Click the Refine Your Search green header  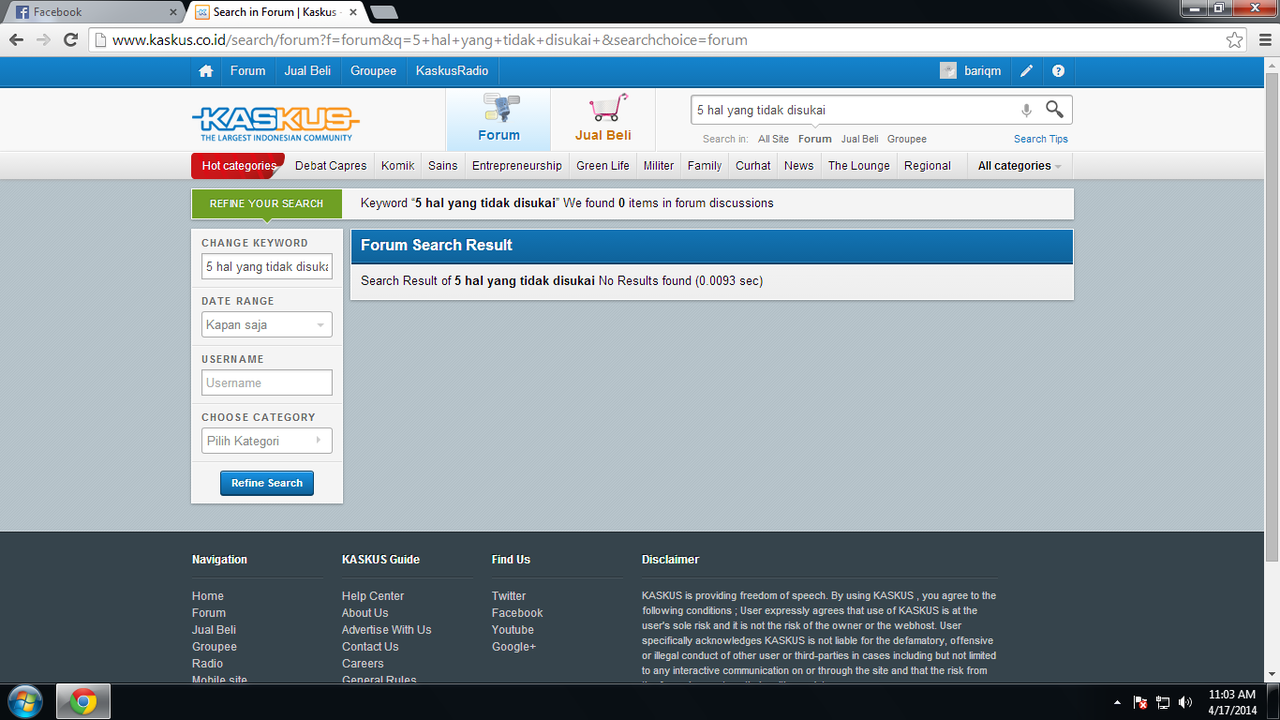(267, 203)
